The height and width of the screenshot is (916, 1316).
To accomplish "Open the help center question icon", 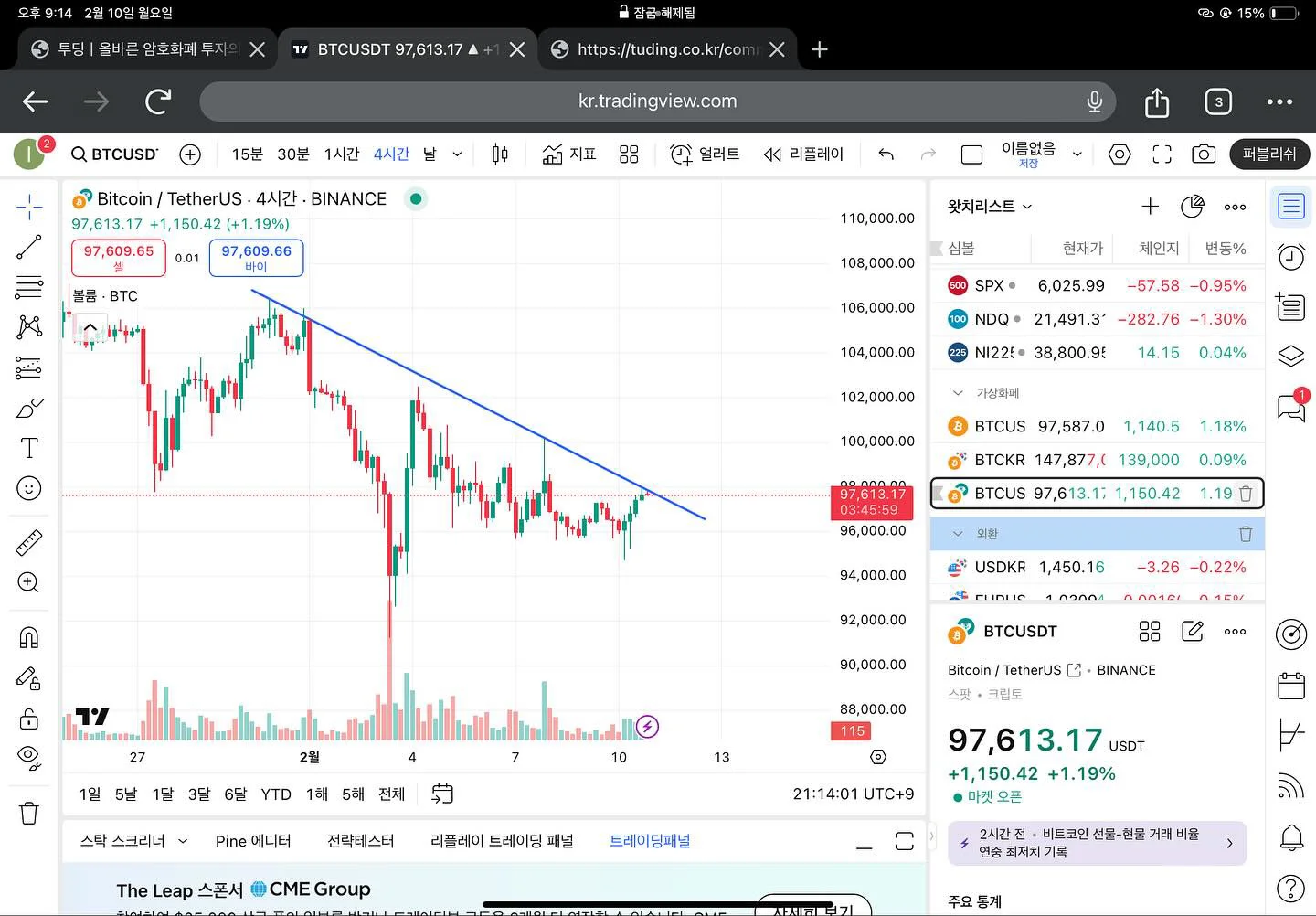I will [1290, 887].
